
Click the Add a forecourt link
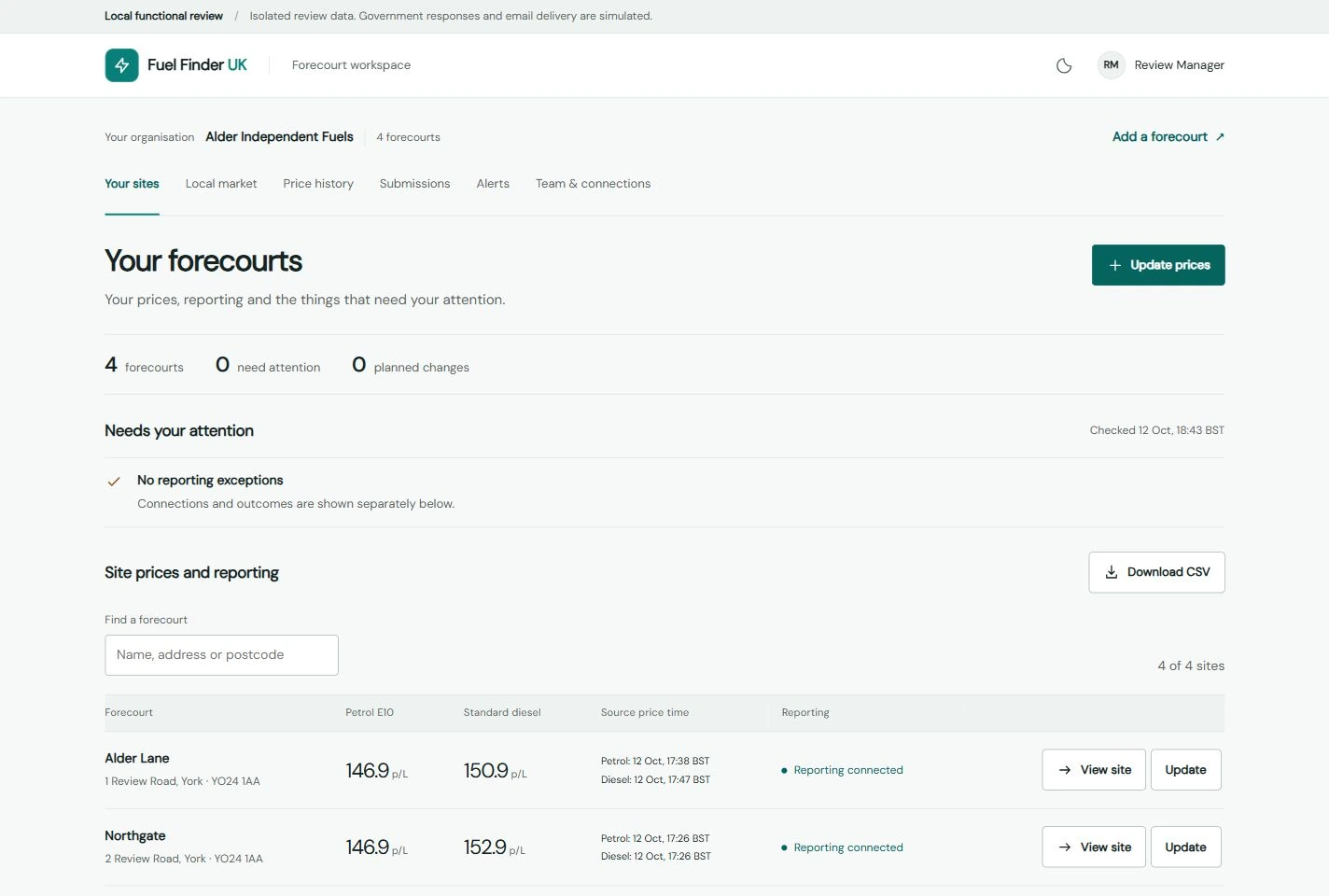(x=1168, y=136)
